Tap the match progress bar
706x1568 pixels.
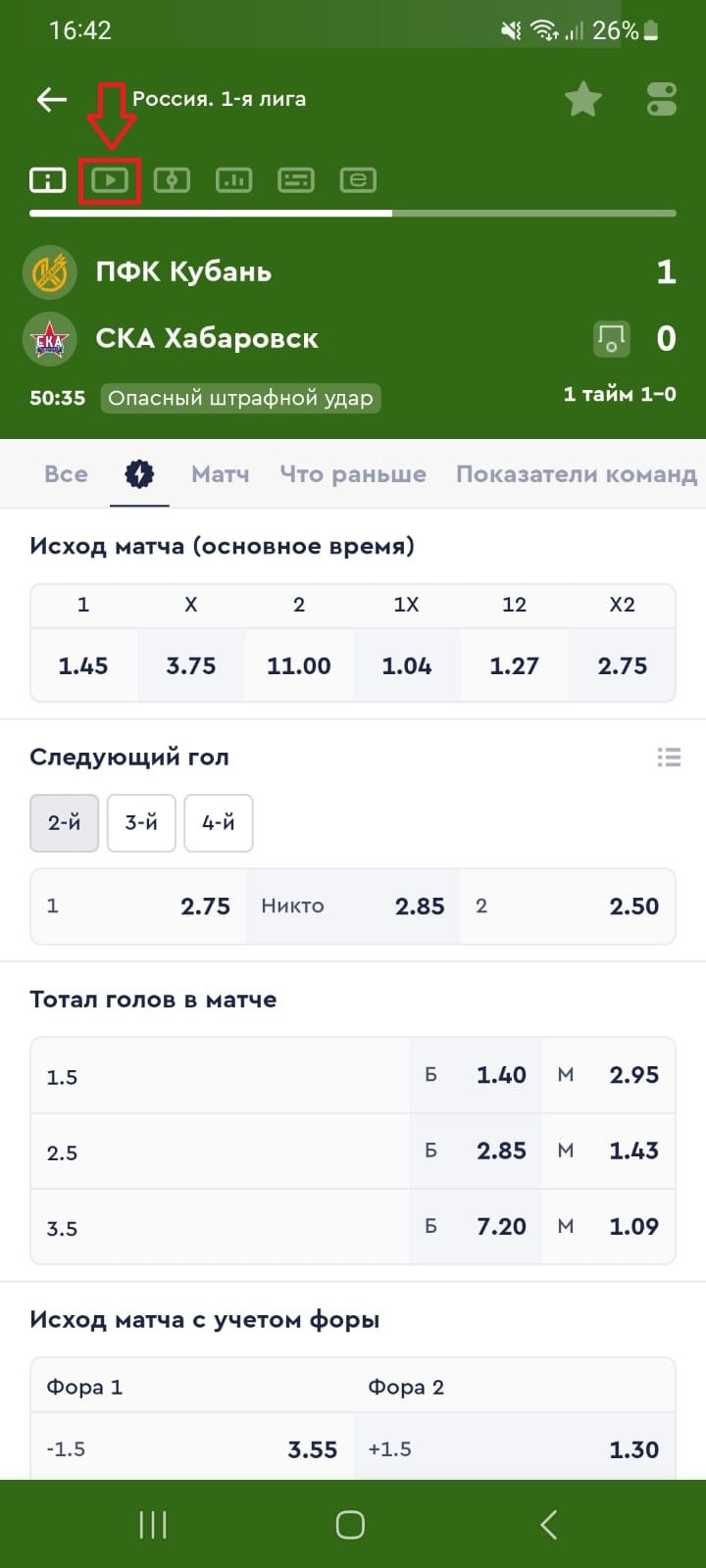tap(353, 213)
